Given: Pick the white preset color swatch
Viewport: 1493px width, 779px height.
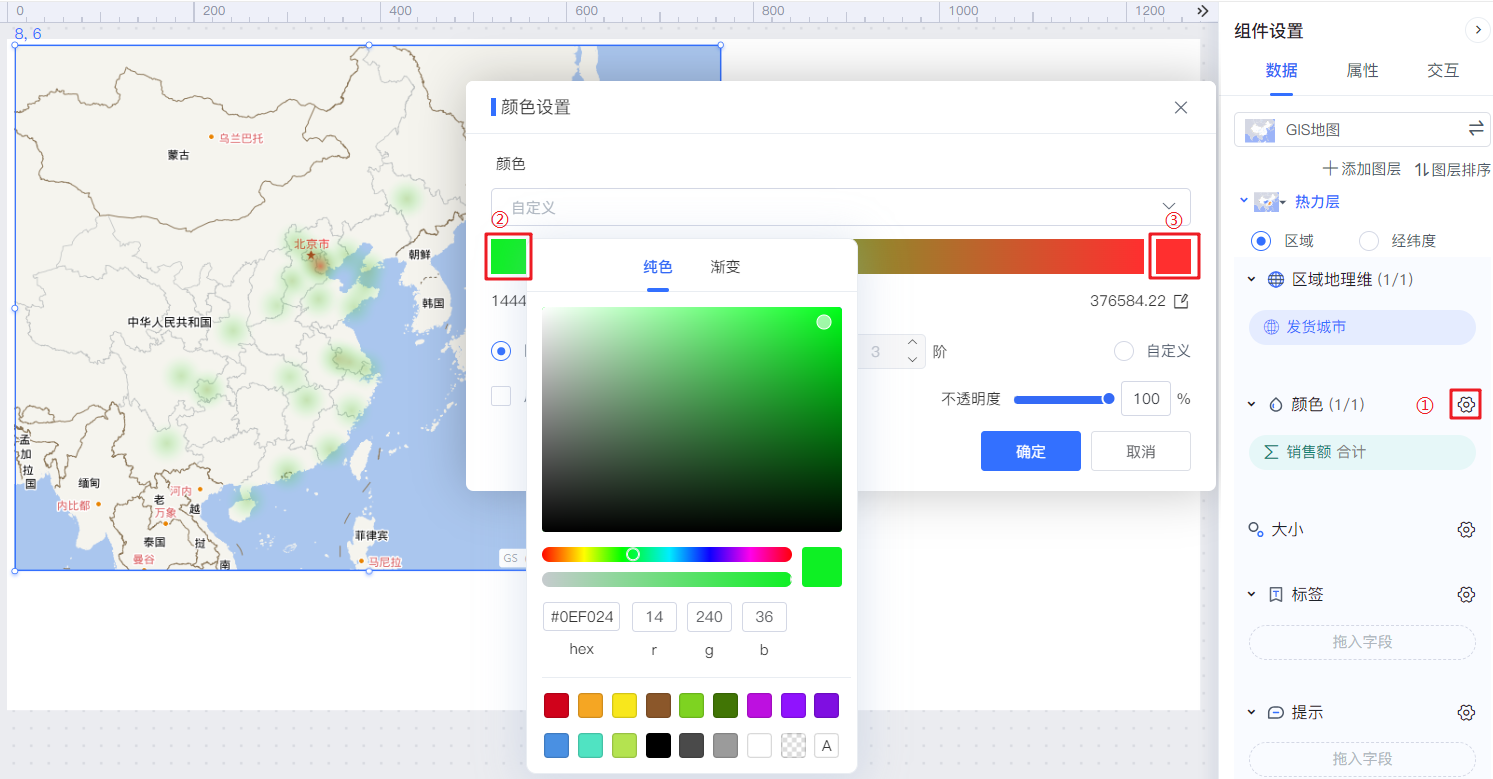Looking at the screenshot, I should [759, 745].
